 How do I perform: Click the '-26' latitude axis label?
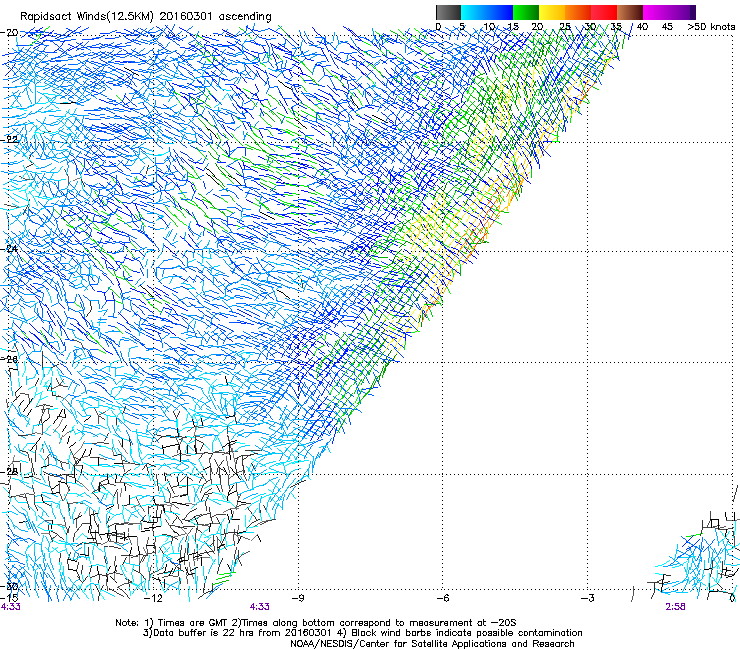click(x=9, y=359)
